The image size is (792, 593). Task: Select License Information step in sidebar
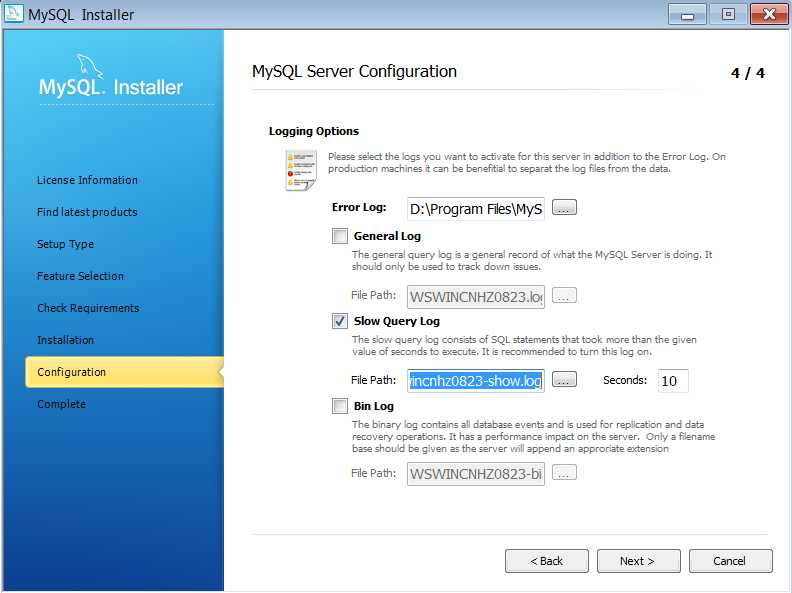87,180
